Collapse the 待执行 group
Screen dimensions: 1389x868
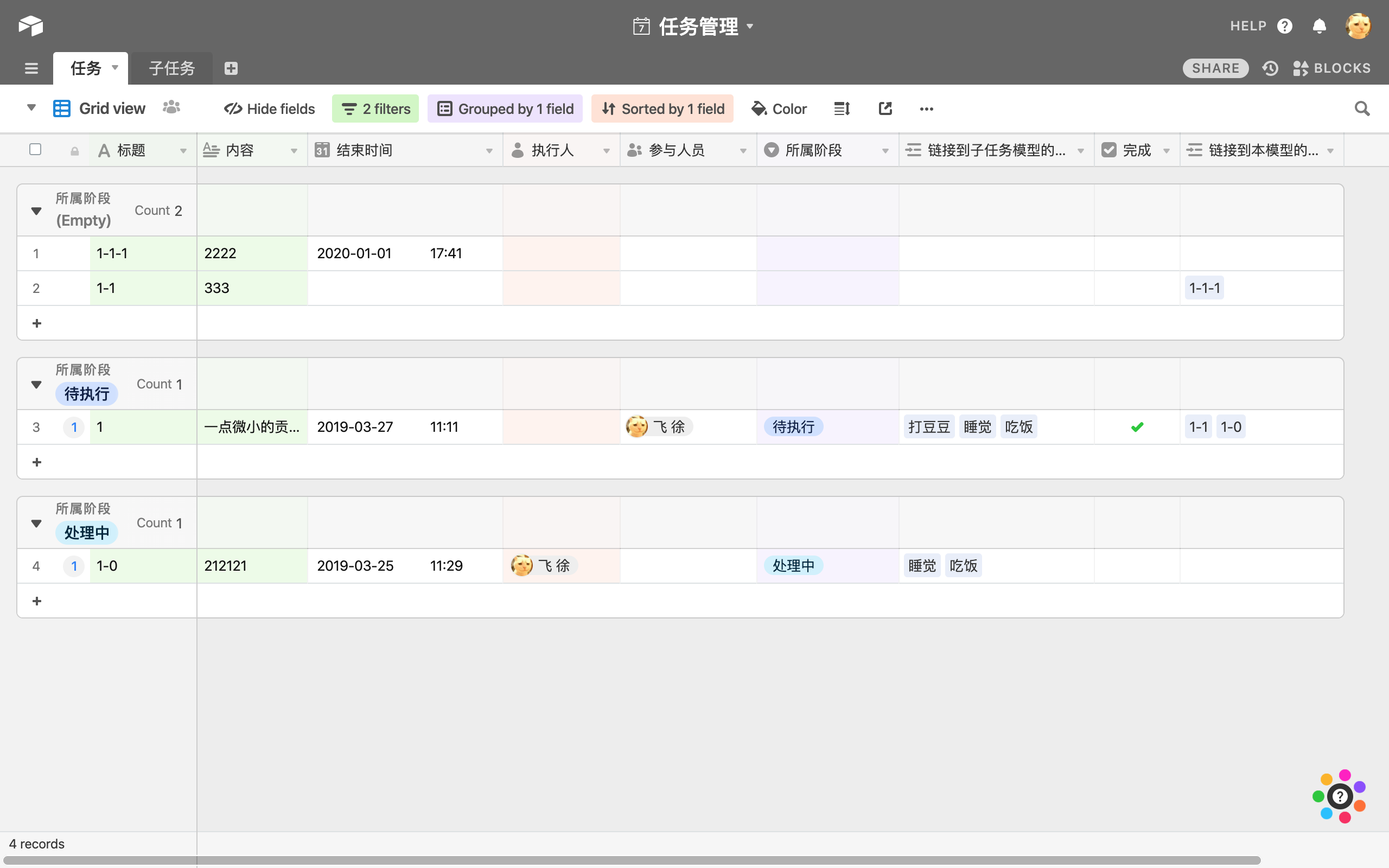pos(36,385)
